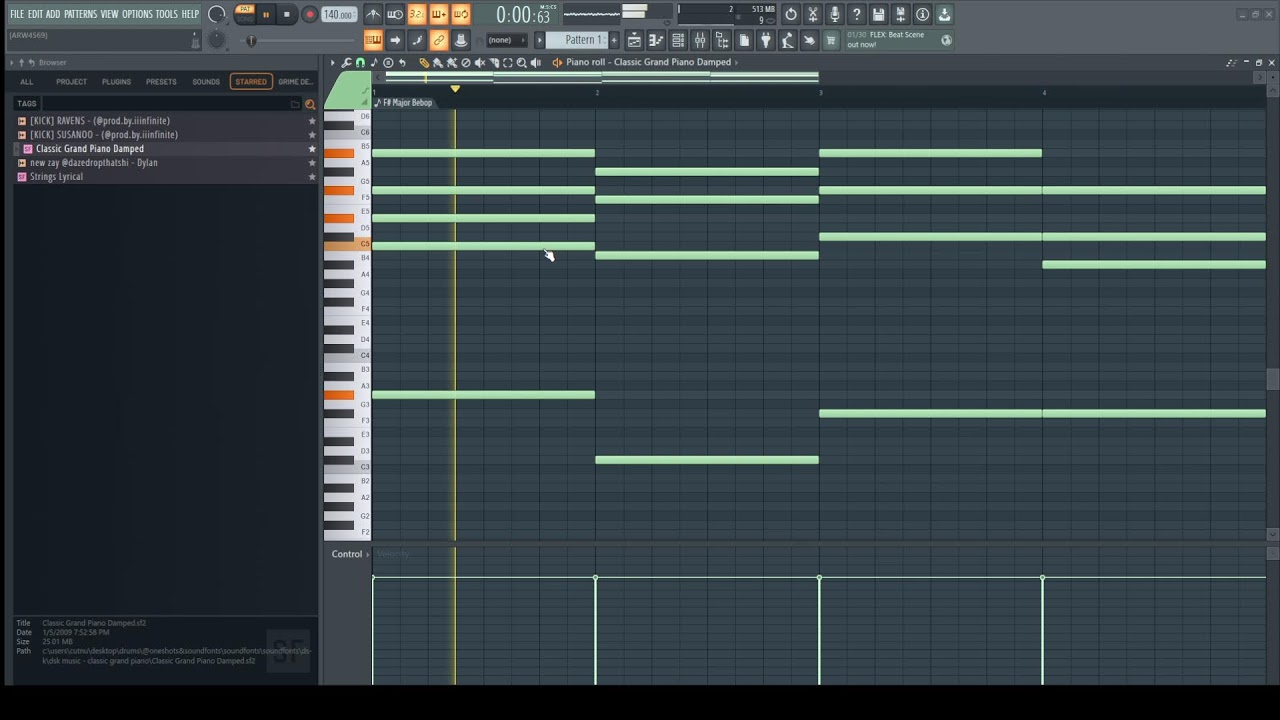This screenshot has height=720, width=1280.
Task: Open the Playlist view icon
Action: coord(634,40)
